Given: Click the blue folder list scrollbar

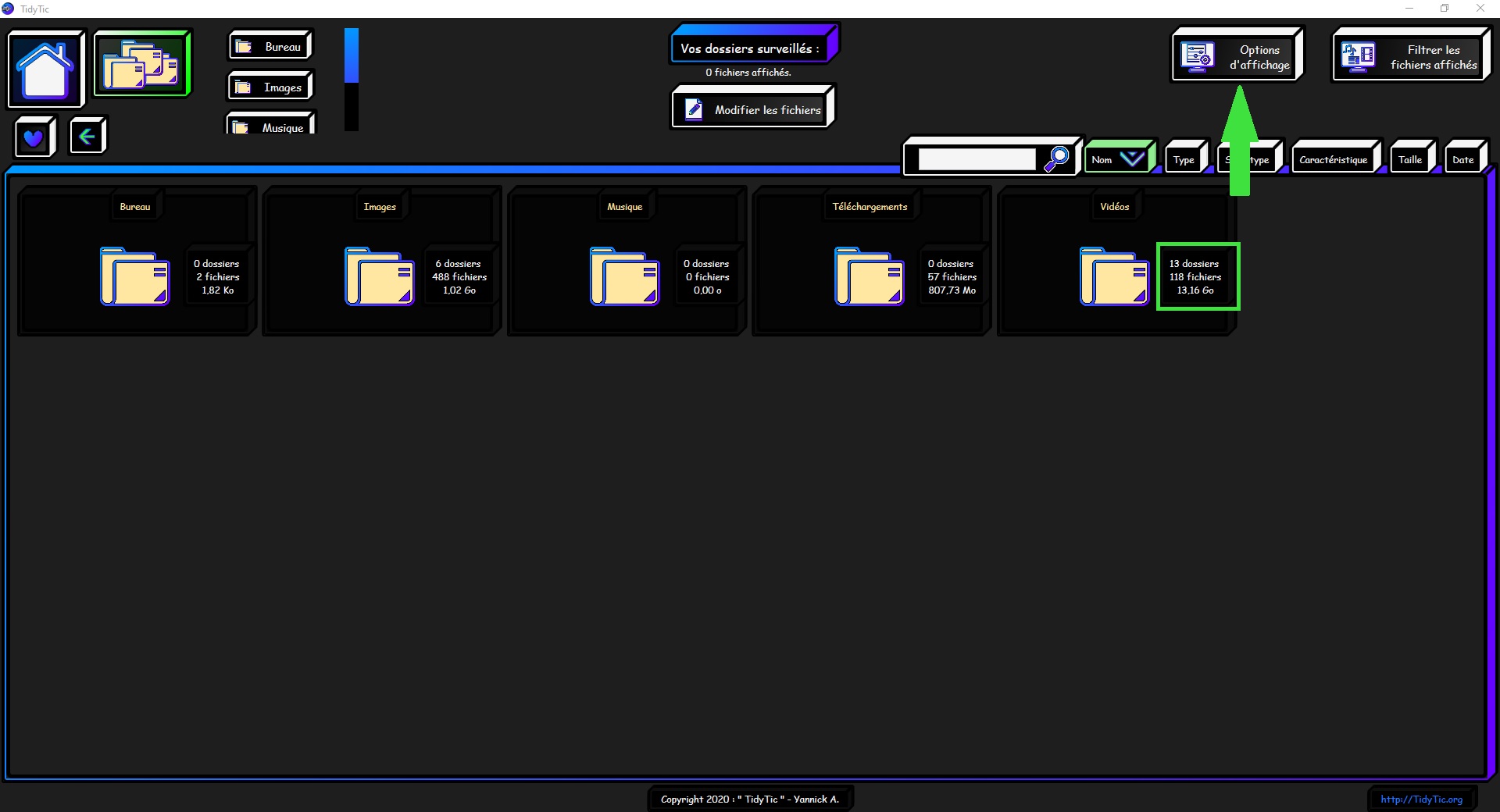Looking at the screenshot, I should click(352, 56).
